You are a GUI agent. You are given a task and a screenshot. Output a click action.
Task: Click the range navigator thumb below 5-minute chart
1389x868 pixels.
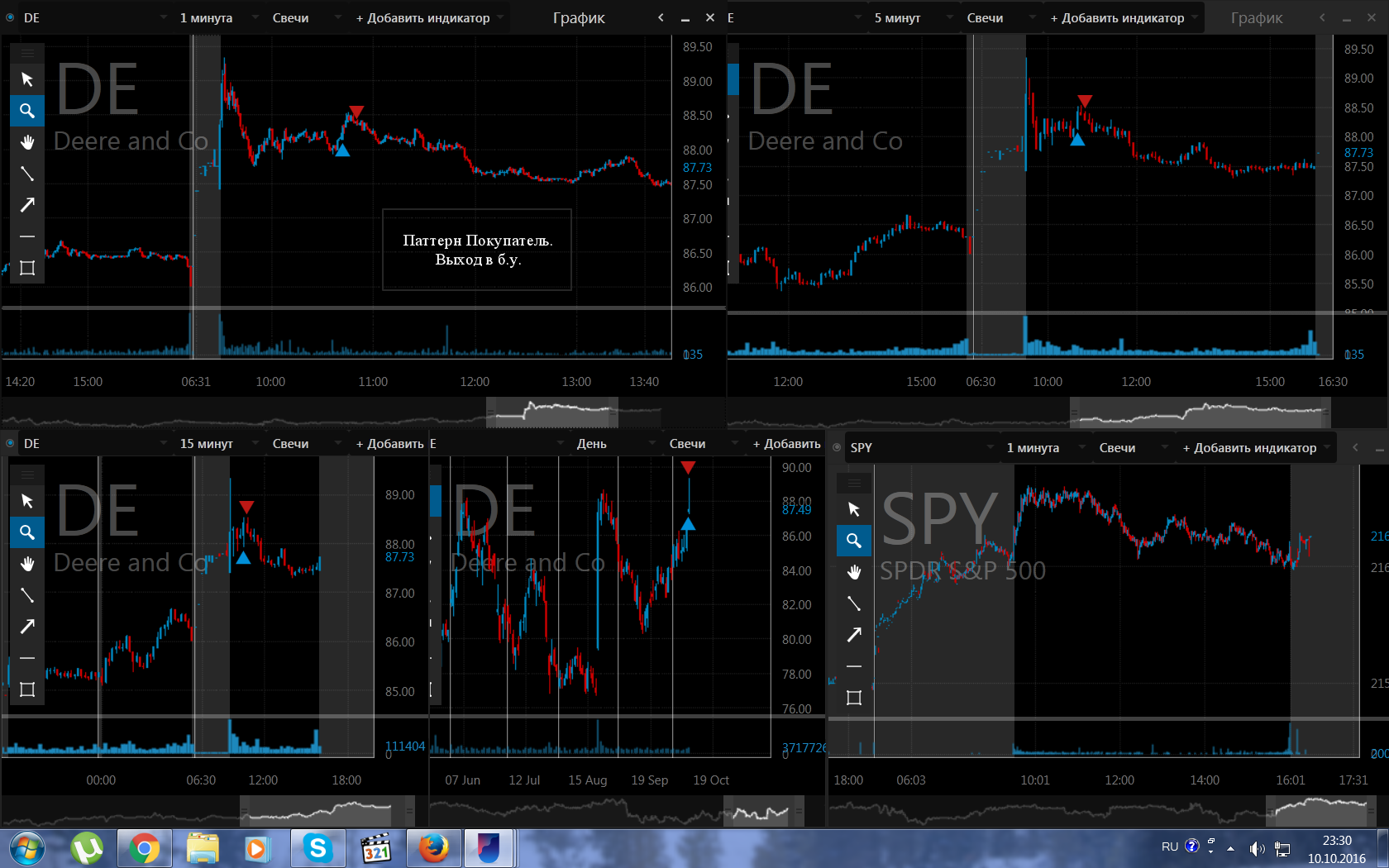click(1200, 412)
